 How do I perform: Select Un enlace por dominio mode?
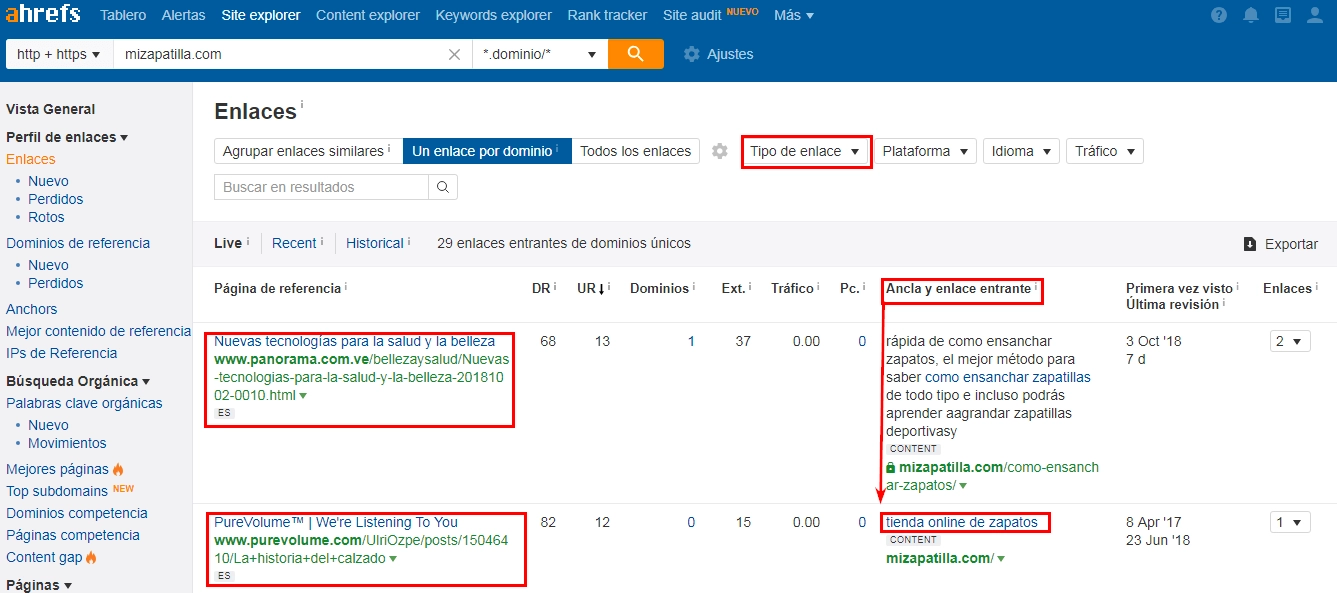point(487,151)
